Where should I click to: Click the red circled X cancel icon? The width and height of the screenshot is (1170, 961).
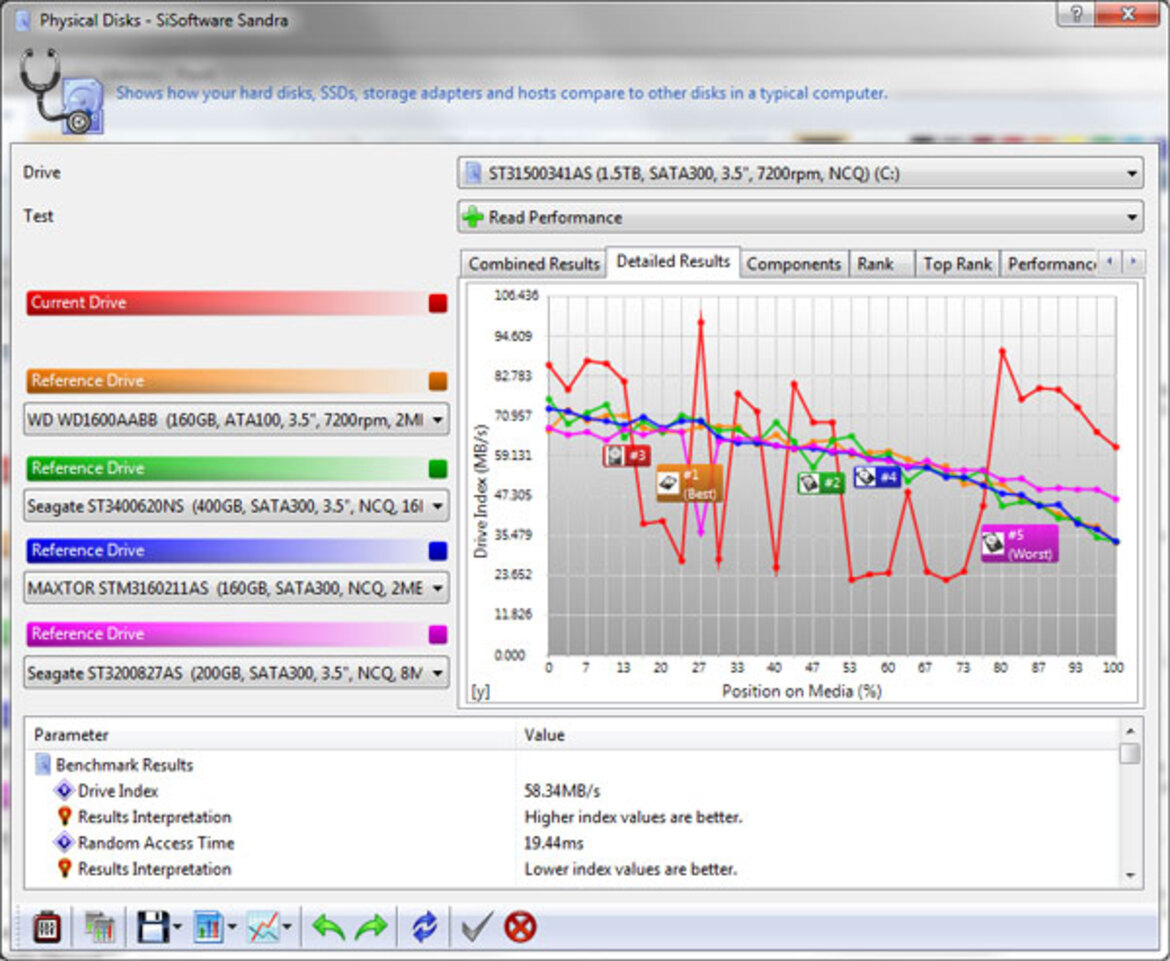[520, 927]
